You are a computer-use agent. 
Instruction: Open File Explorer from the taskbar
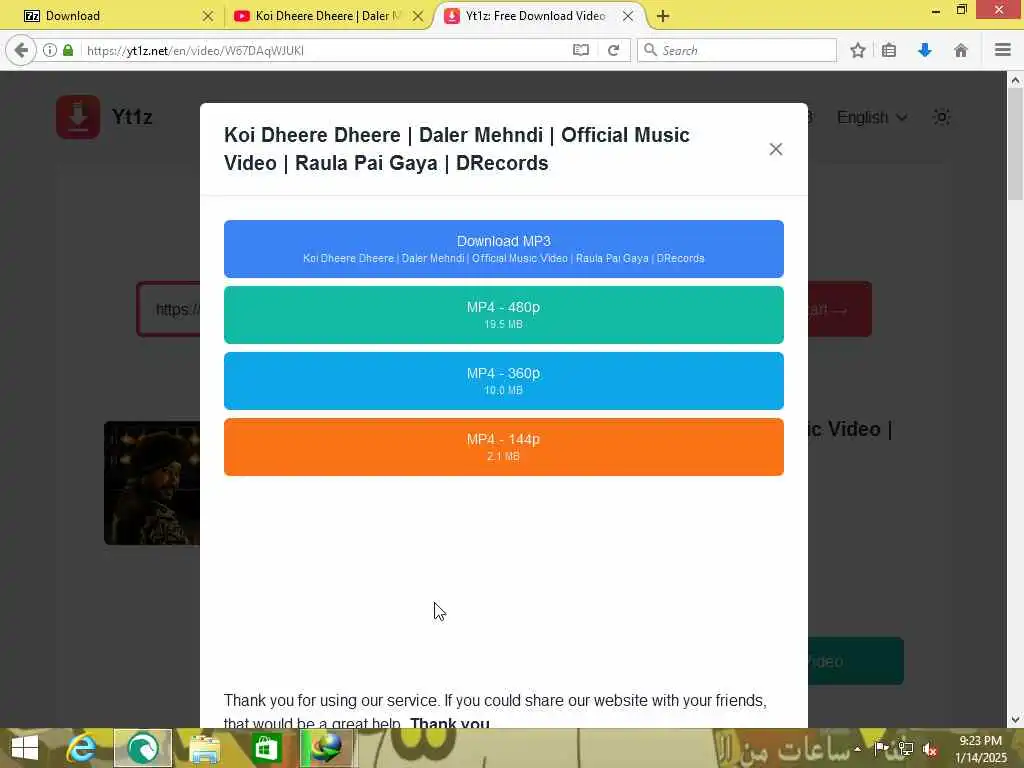[204, 748]
